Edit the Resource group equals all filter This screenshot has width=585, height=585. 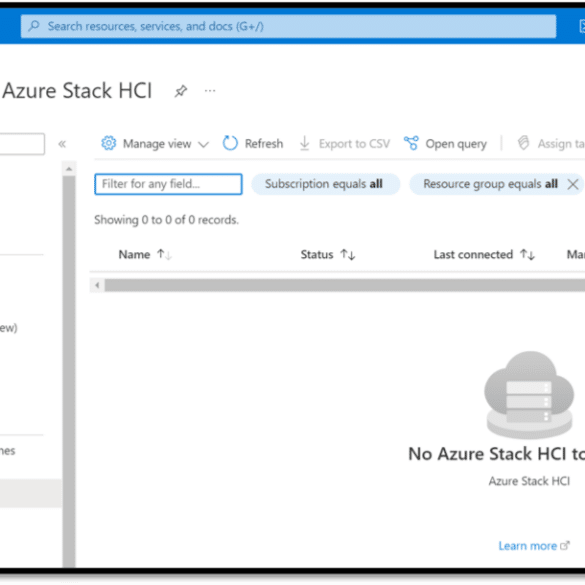click(x=490, y=184)
